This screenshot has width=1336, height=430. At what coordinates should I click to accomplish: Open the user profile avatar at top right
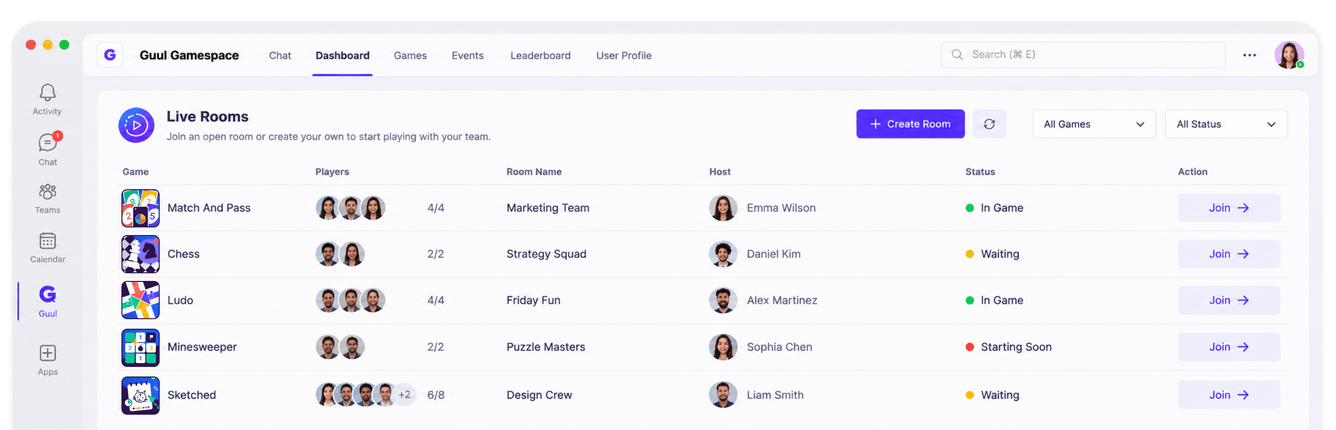click(1289, 55)
